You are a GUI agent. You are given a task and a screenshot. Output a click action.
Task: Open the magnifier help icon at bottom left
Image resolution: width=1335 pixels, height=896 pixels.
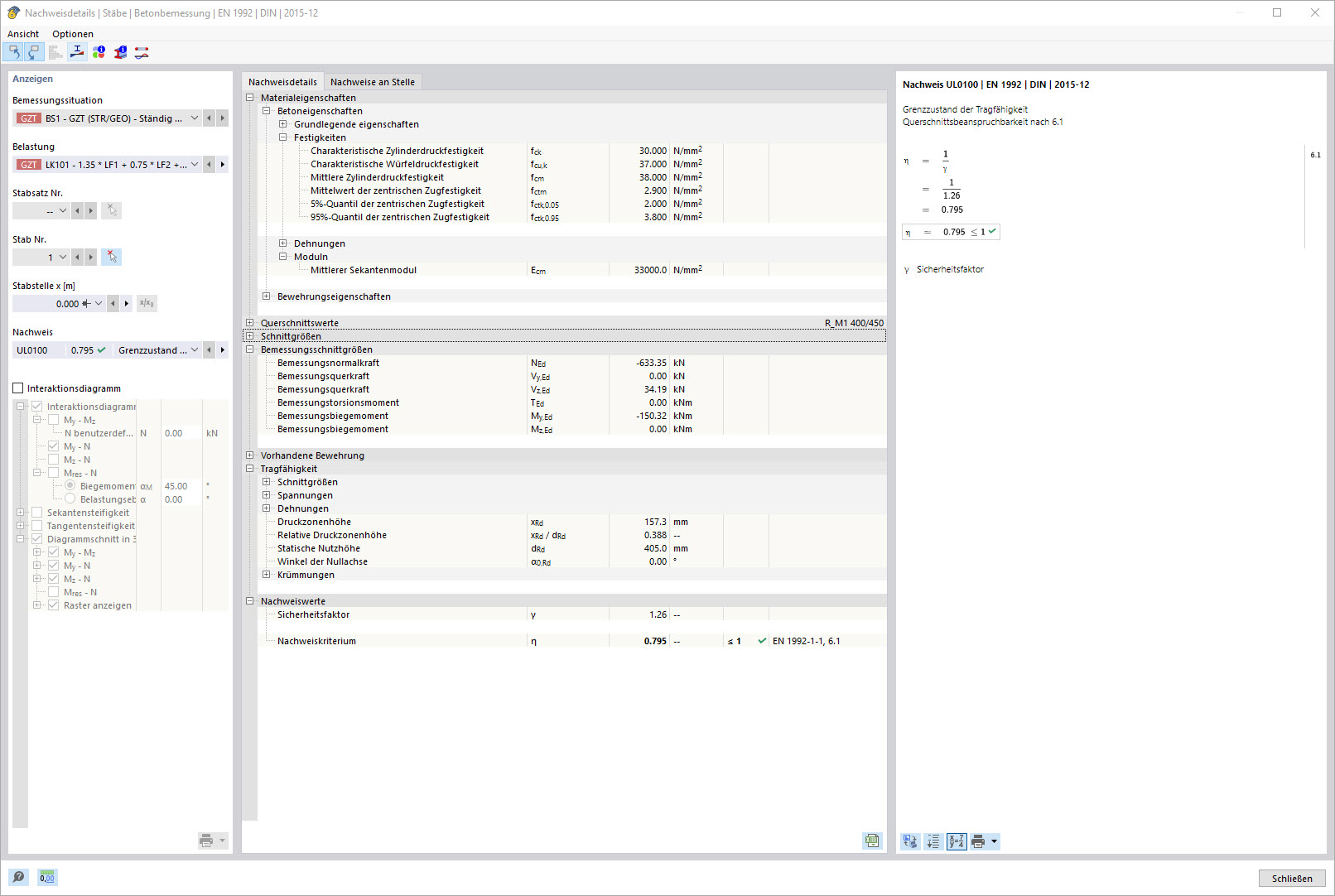[x=18, y=877]
